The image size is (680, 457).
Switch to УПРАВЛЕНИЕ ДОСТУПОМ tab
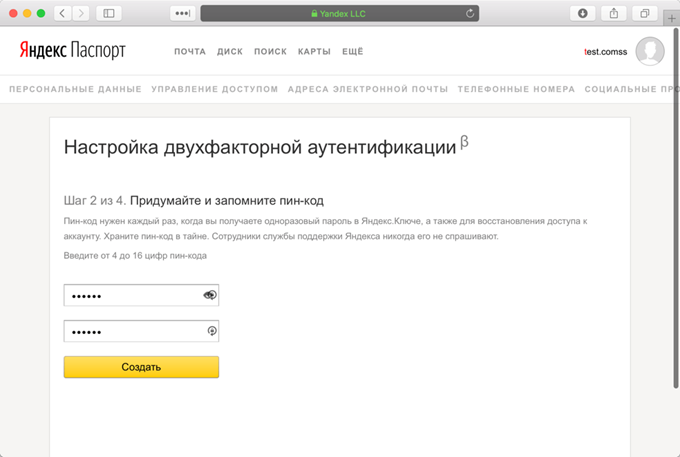tap(215, 89)
